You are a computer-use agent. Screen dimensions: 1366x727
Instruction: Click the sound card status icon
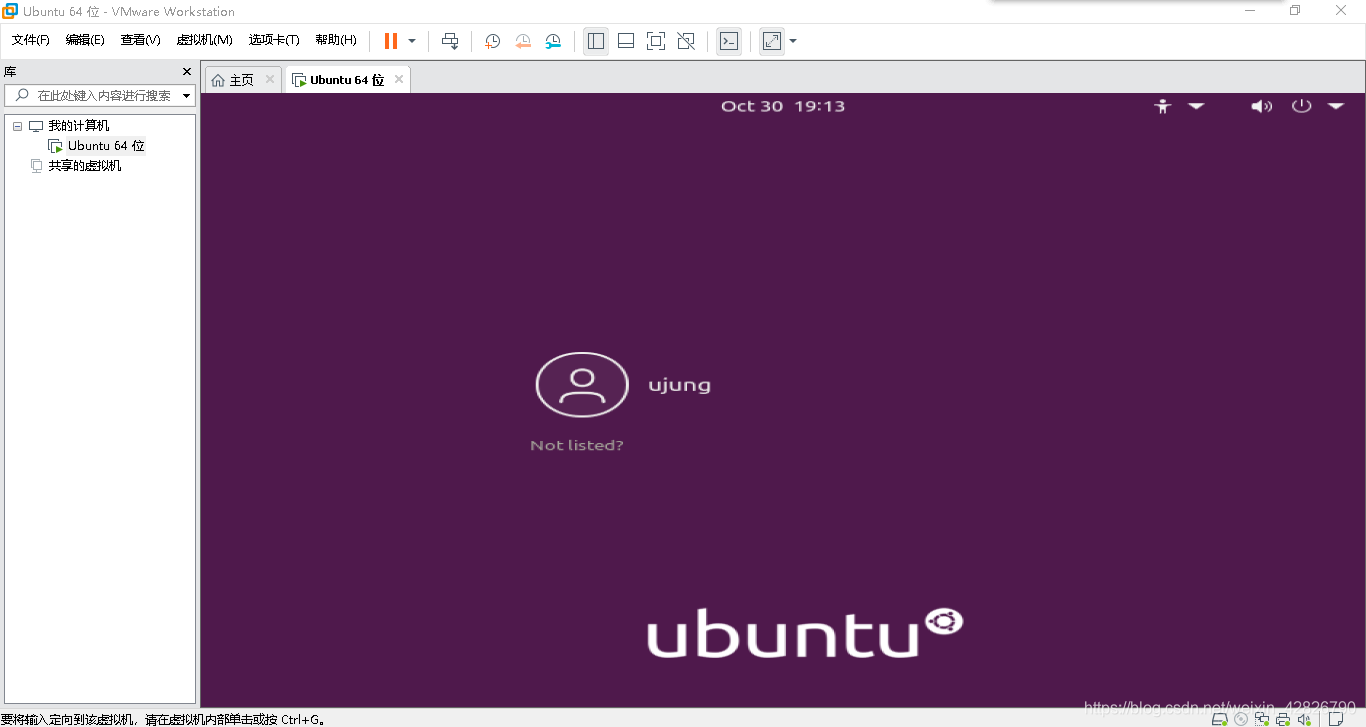point(1304,718)
